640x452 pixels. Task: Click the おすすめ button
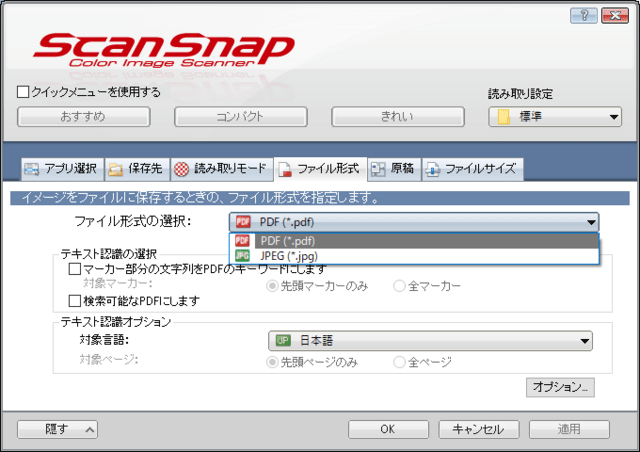click(84, 117)
